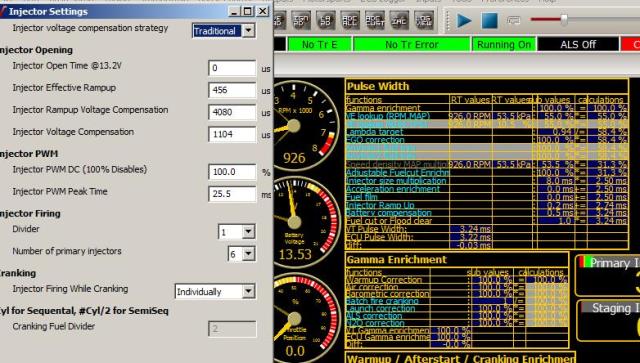Screen dimensions: 640x363
Task: Click the 'Staging' injector panel
Action: [608, 321]
